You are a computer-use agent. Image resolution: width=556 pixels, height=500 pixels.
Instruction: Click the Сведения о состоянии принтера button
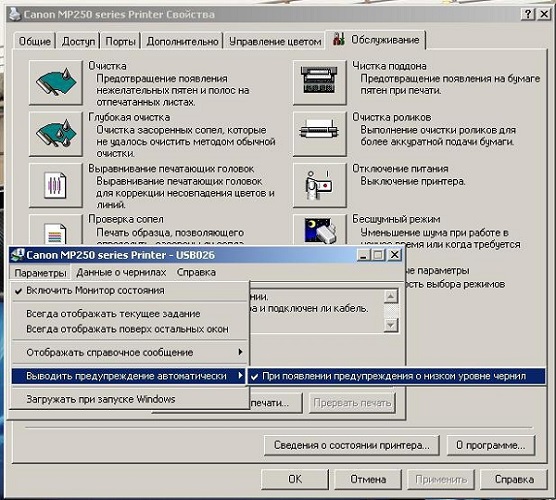(351, 445)
